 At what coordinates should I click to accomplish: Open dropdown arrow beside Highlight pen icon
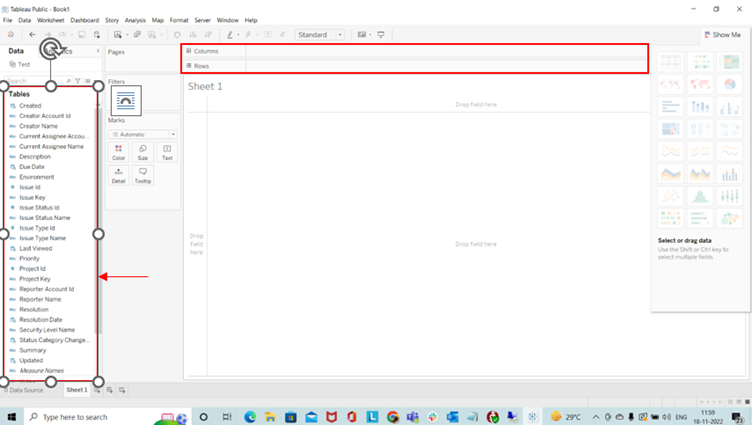[238, 35]
